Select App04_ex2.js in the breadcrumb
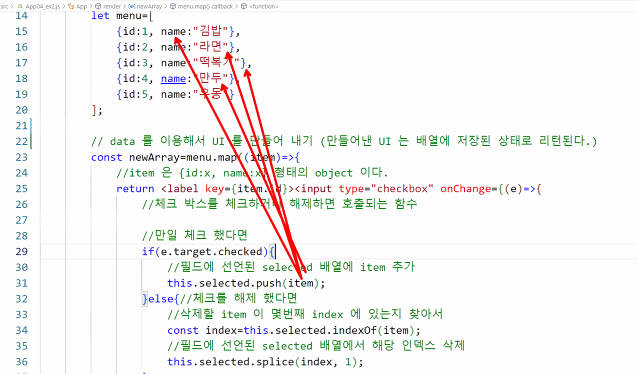The height and width of the screenshot is (374, 638). tap(43, 7)
